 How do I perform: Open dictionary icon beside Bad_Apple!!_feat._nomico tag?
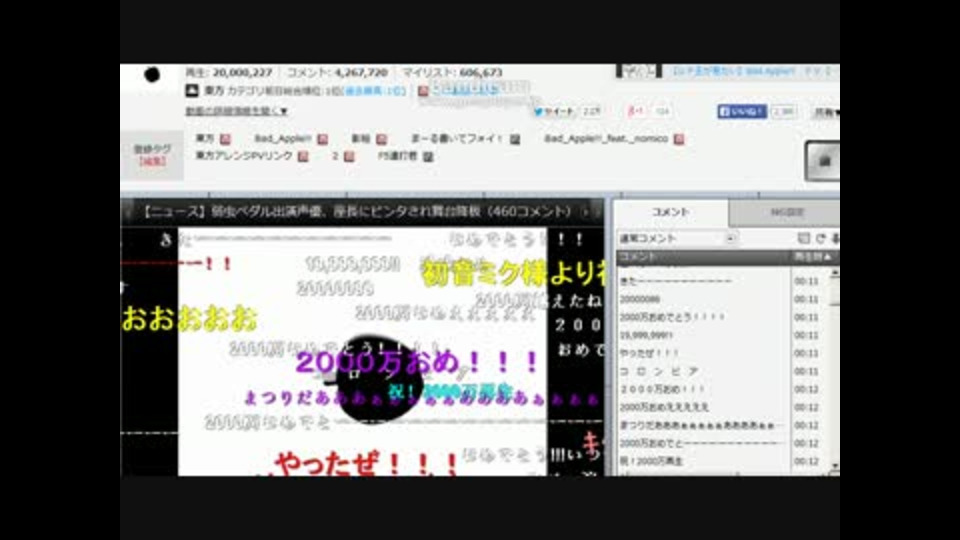tap(679, 139)
